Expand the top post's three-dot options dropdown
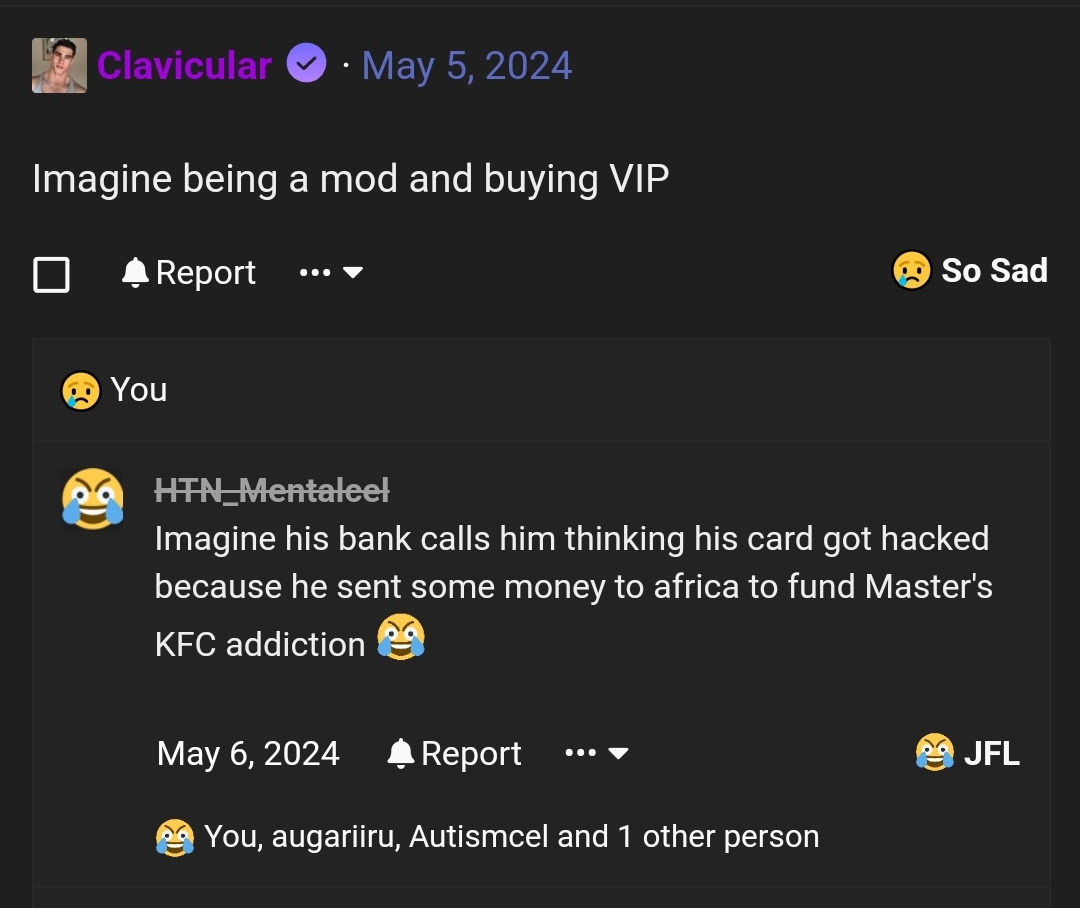The width and height of the screenshot is (1080, 908). point(330,272)
